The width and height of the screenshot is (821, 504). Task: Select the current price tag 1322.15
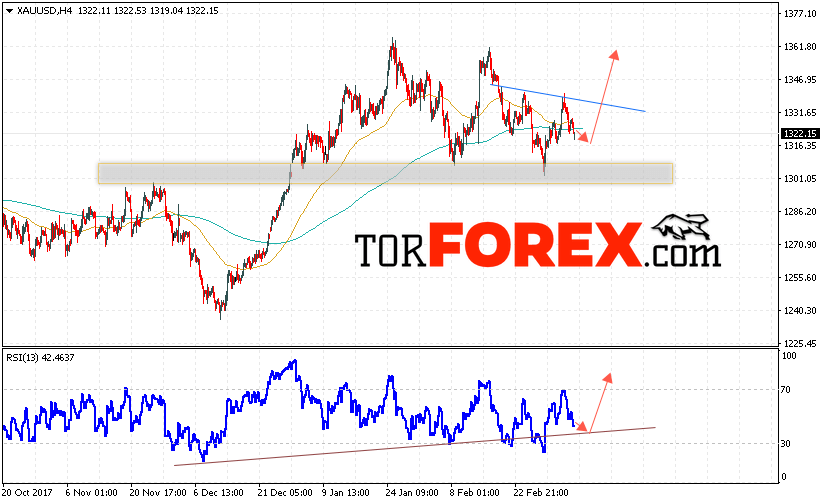pyautogui.click(x=800, y=134)
